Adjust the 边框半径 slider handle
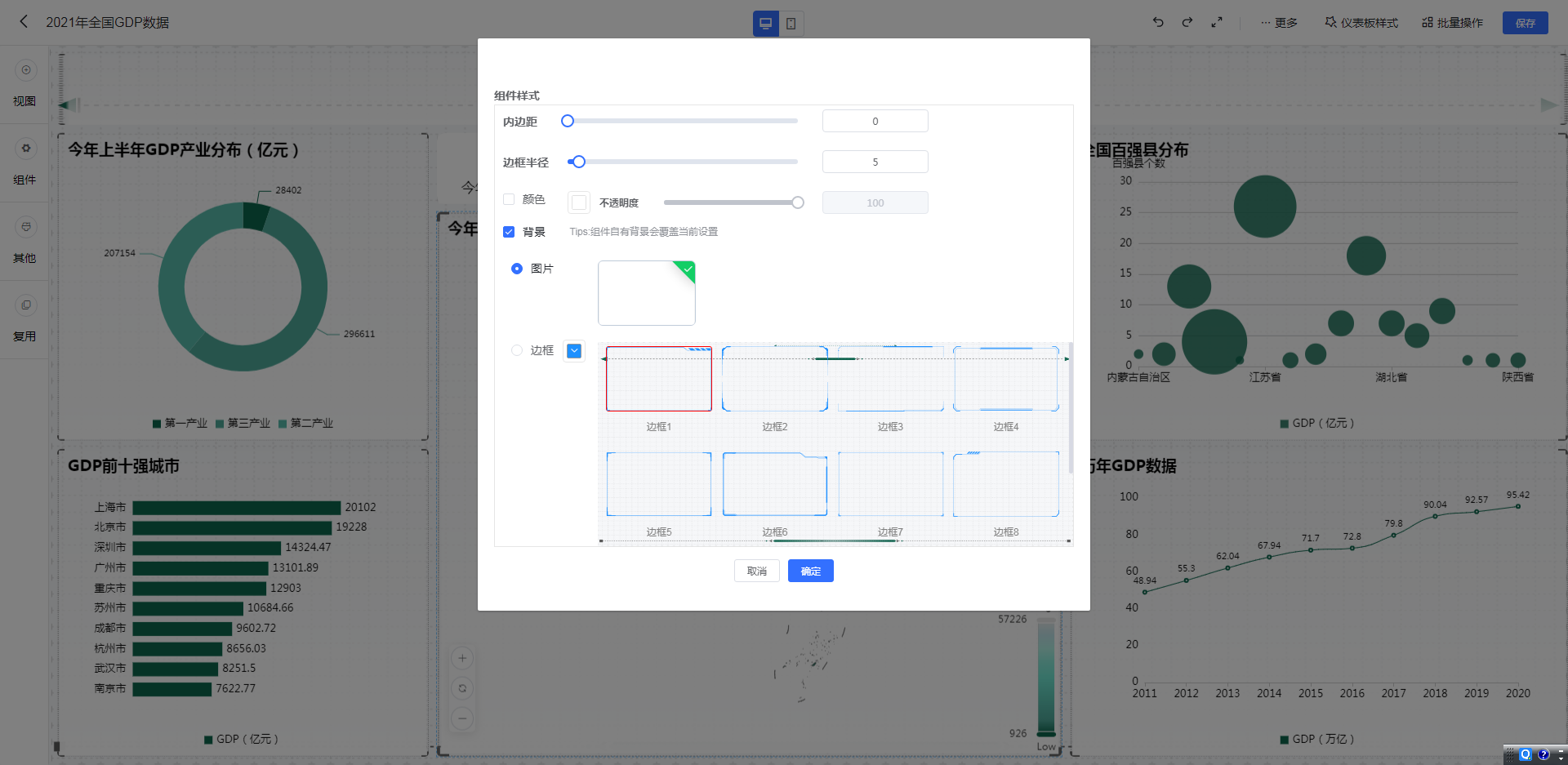Image resolution: width=1568 pixels, height=765 pixels. [x=579, y=162]
